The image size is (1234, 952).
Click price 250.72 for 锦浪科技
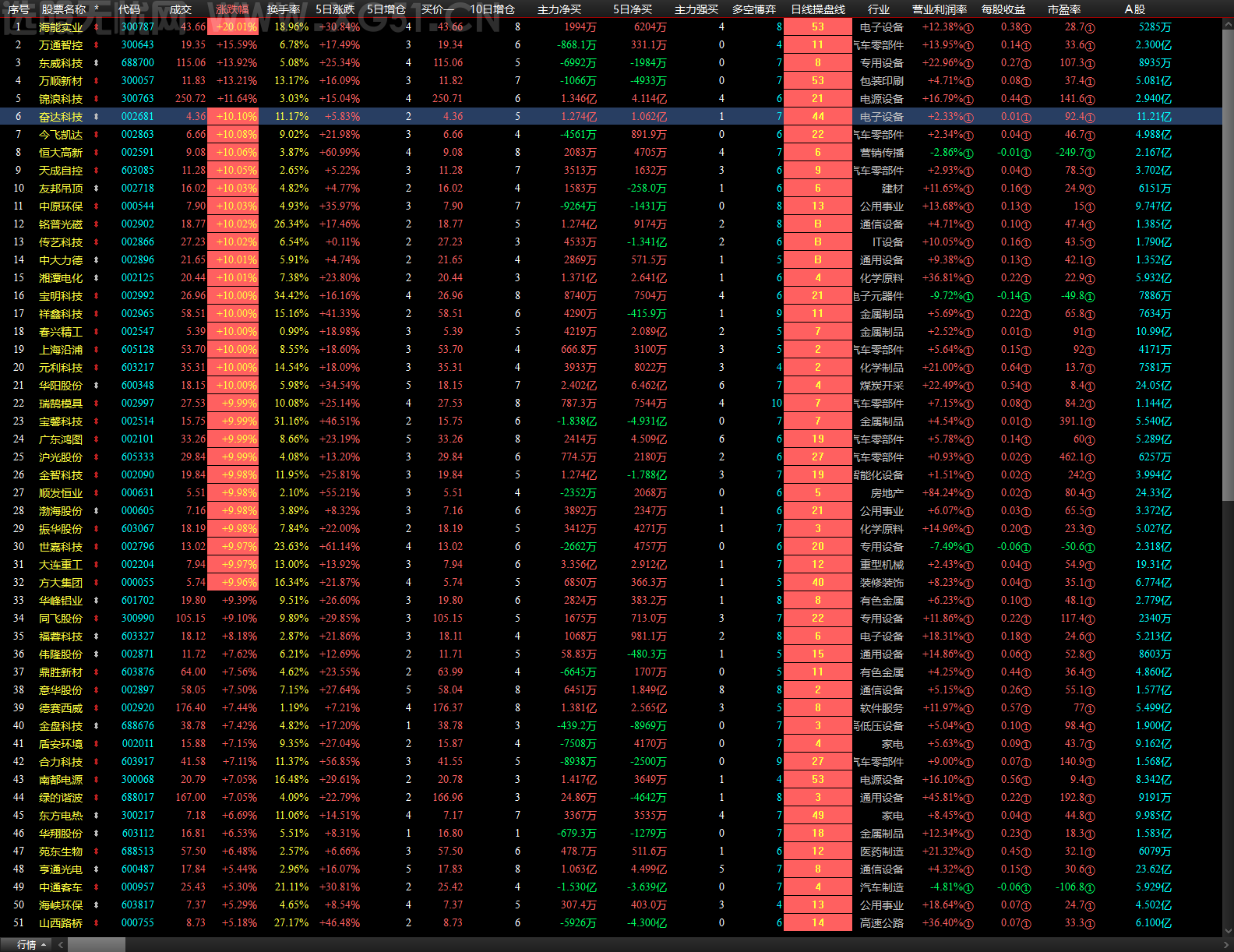191,99
